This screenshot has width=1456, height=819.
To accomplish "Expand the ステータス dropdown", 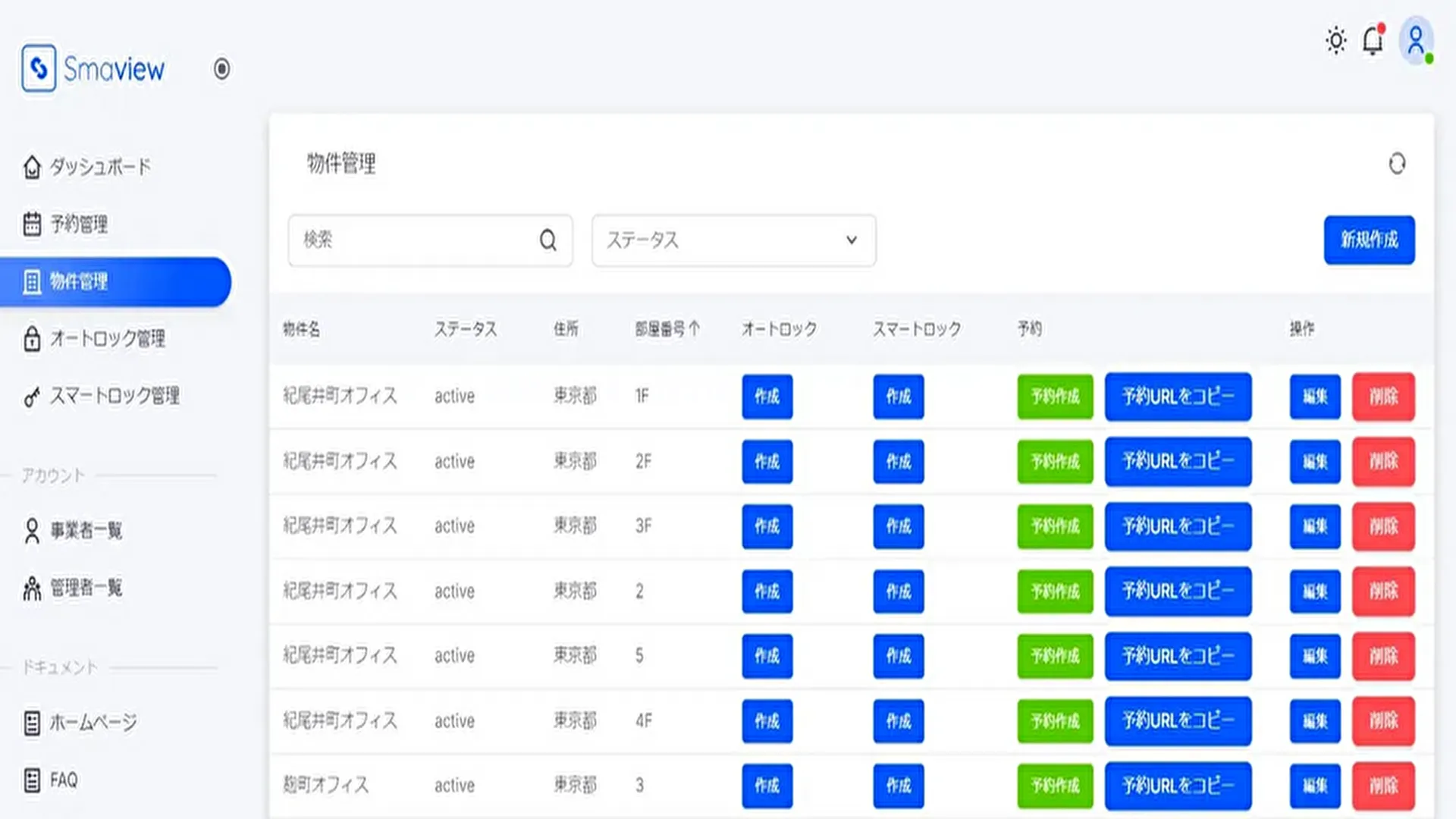I will (733, 240).
